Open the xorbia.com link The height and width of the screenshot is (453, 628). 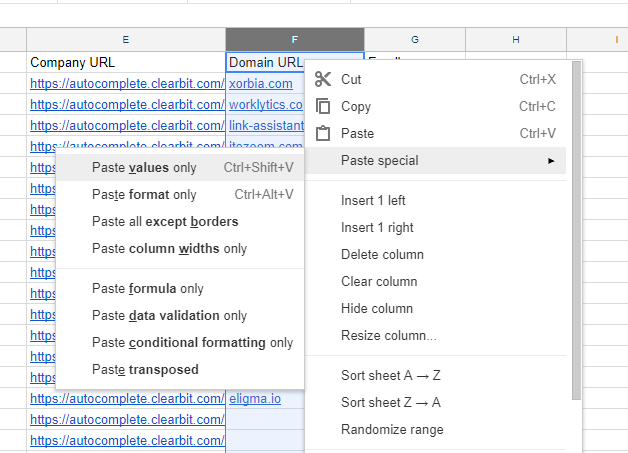tap(261, 84)
